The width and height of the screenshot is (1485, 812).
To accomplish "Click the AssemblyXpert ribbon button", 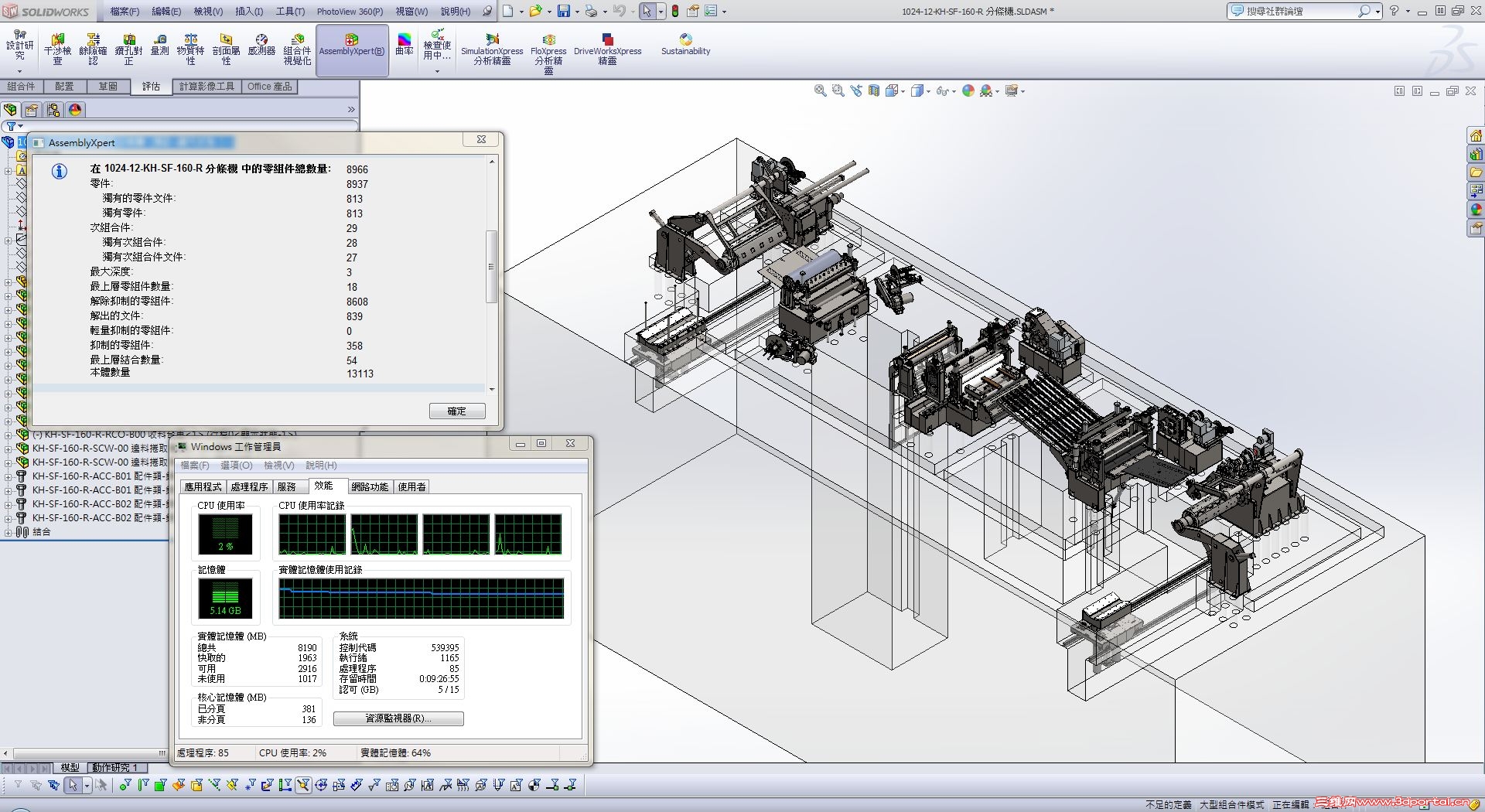I will [352, 50].
